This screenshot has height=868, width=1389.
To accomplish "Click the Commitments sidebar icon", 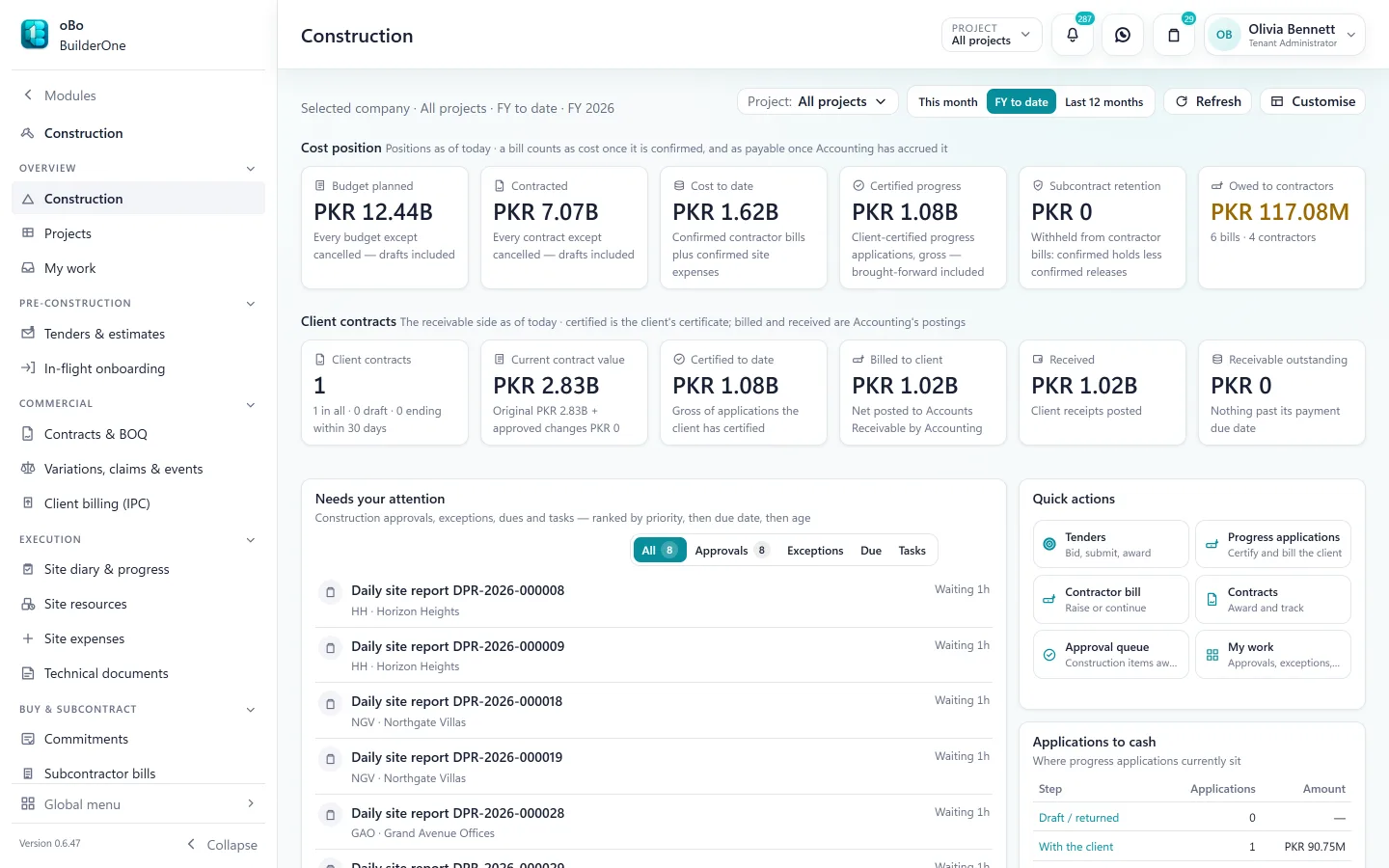I will tap(28, 739).
